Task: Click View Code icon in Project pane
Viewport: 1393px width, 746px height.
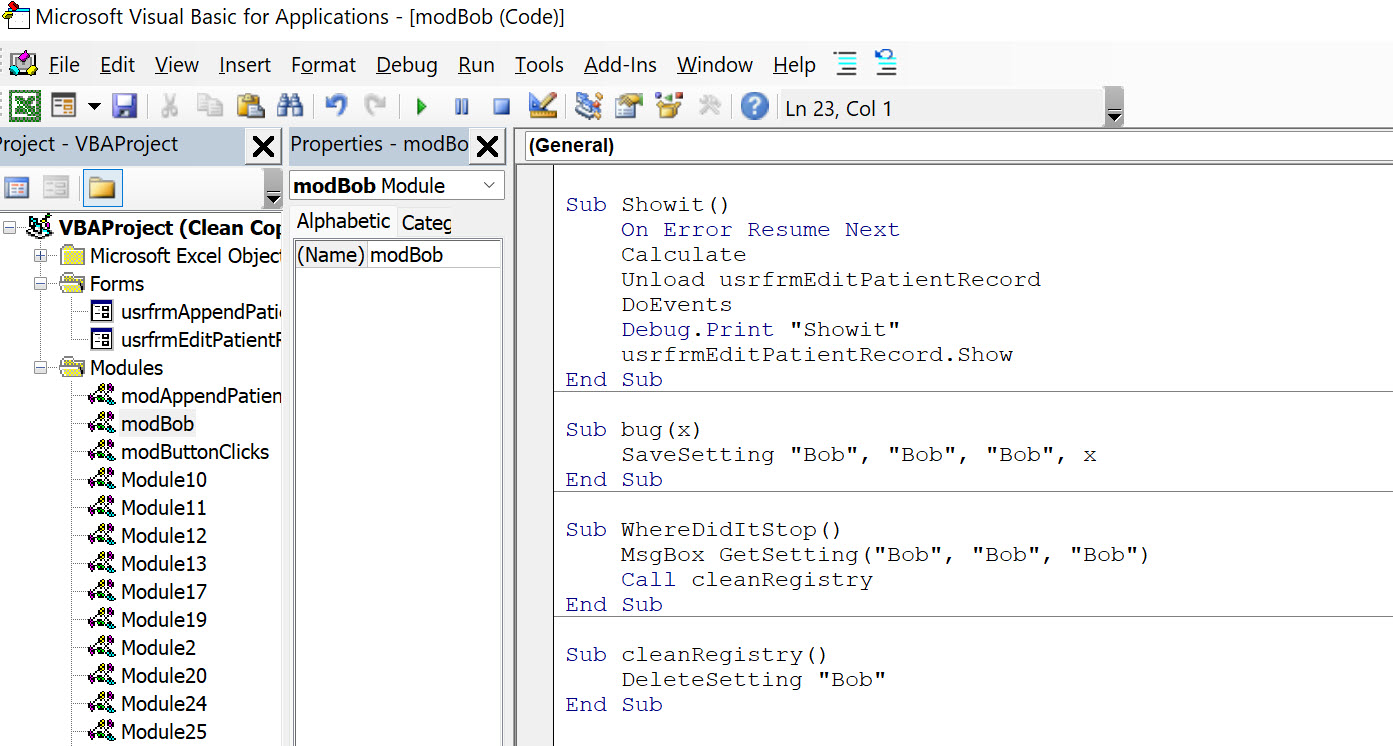Action: pos(17,187)
